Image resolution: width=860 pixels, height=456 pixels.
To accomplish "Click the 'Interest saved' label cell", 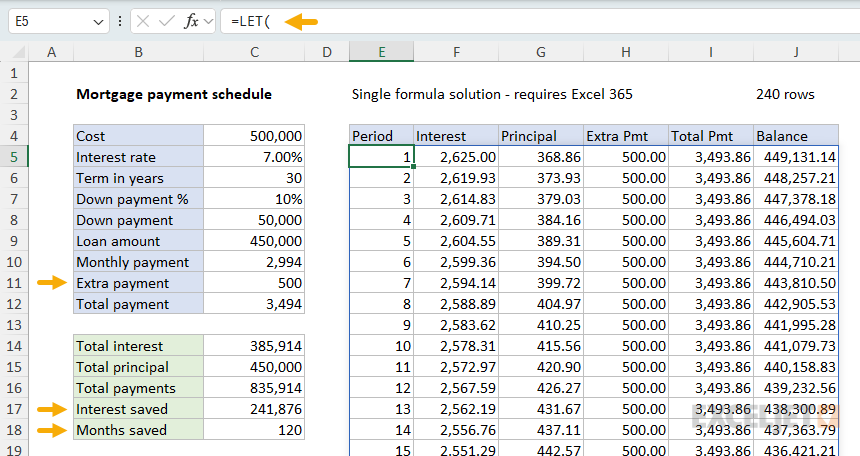I will pyautogui.click(x=138, y=409).
